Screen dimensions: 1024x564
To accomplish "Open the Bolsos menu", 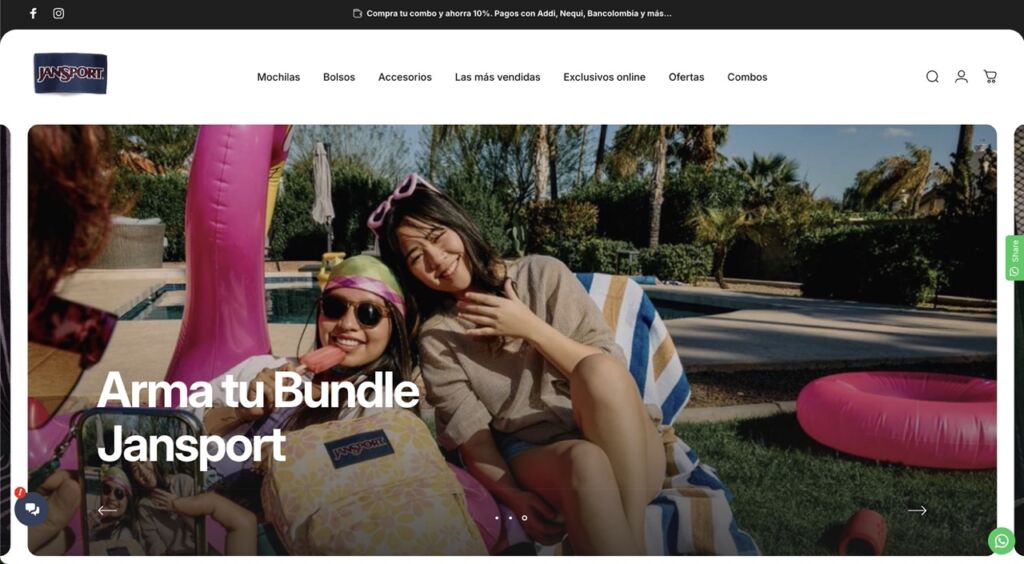I will pos(339,77).
